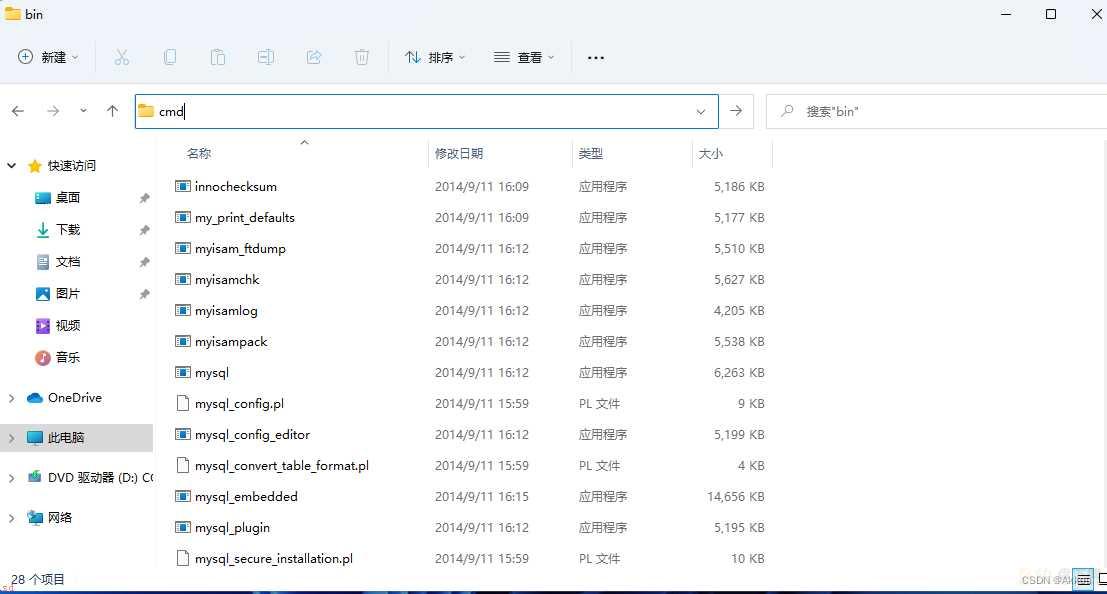Open the View (查看) dropdown

click(524, 57)
